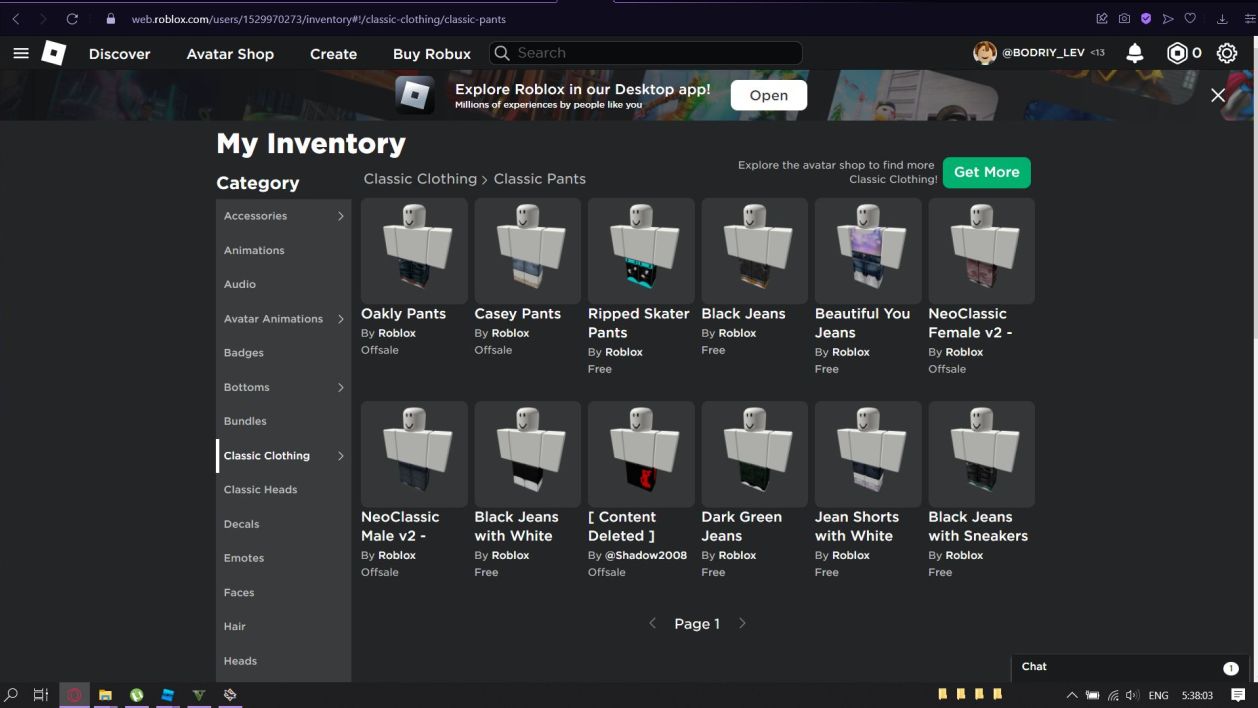1258x708 pixels.
Task: Bookmark the page with the heart icon
Action: coord(1190,19)
